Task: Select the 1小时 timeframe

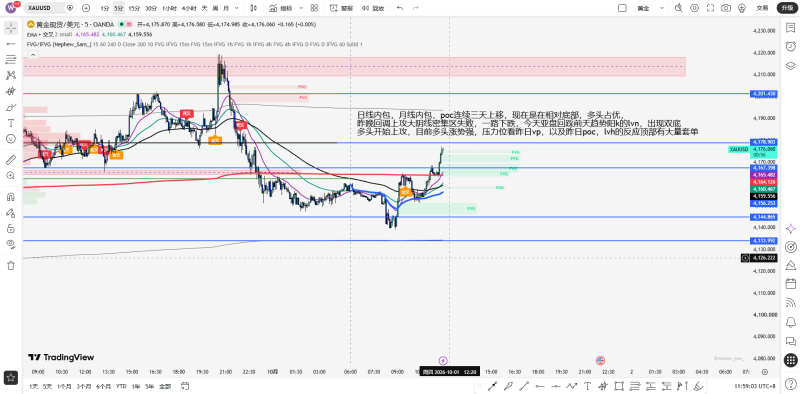Action: [168, 8]
